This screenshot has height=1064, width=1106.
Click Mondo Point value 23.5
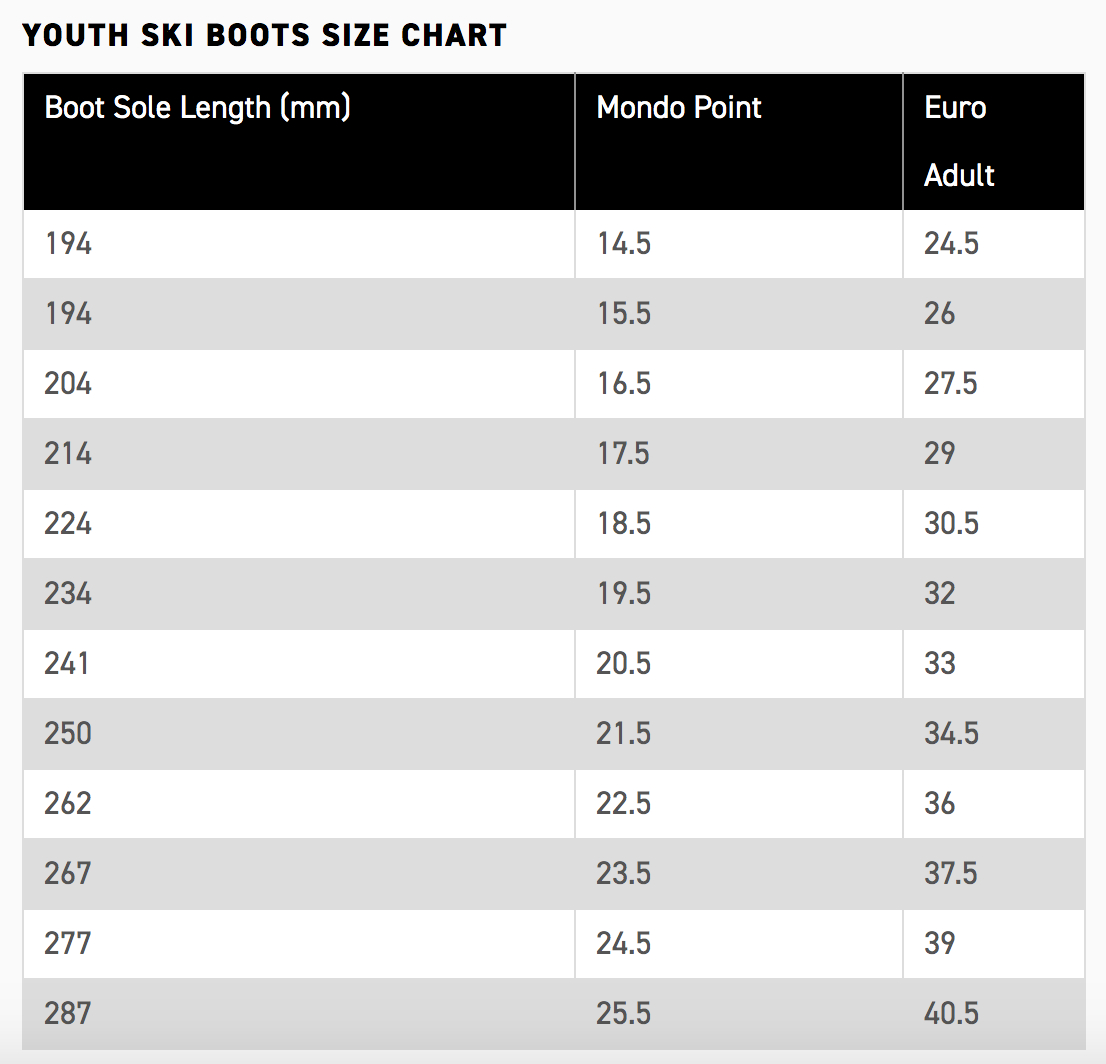[624, 874]
